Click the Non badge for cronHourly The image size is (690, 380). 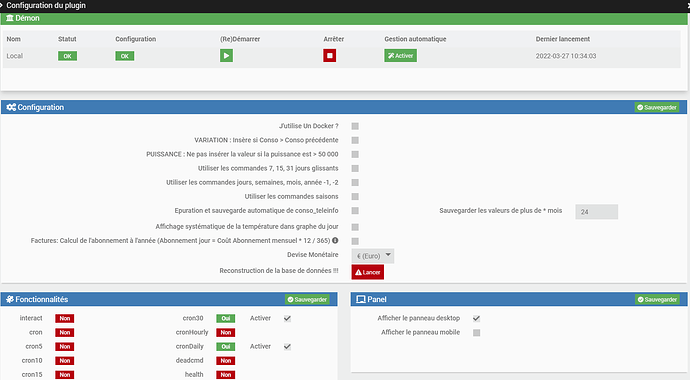click(x=225, y=332)
